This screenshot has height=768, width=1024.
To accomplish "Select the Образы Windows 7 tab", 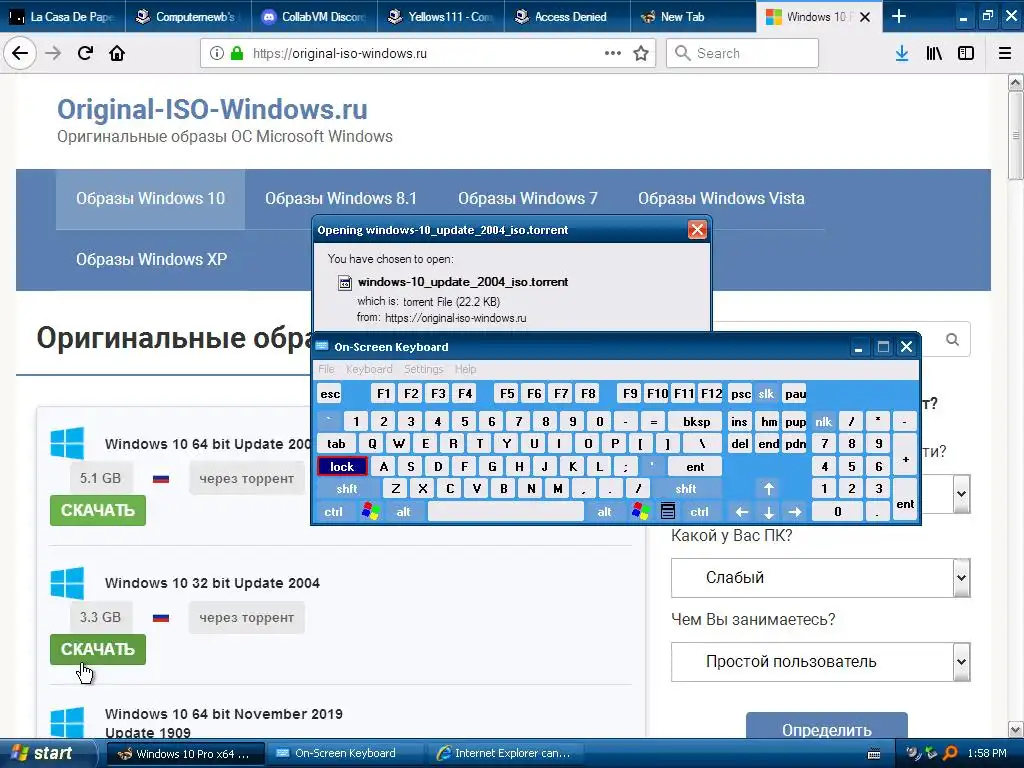I will coord(528,199).
